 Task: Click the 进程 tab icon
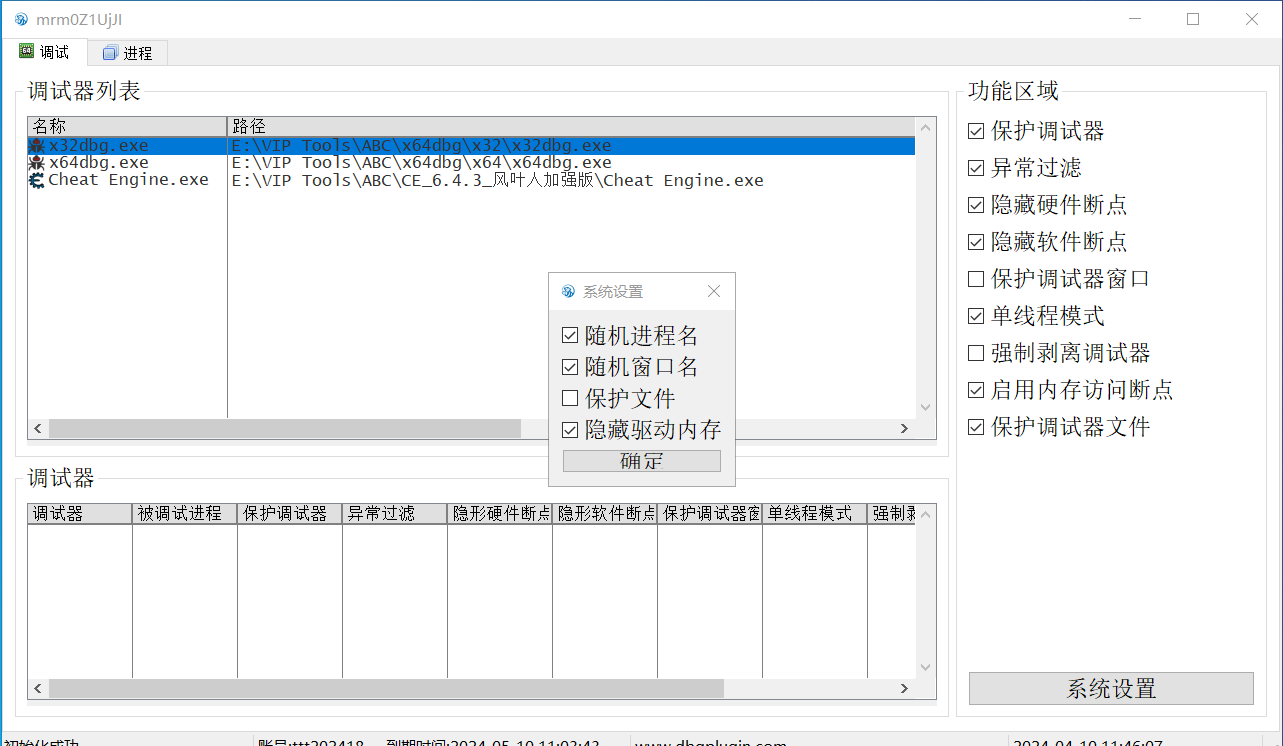110,53
